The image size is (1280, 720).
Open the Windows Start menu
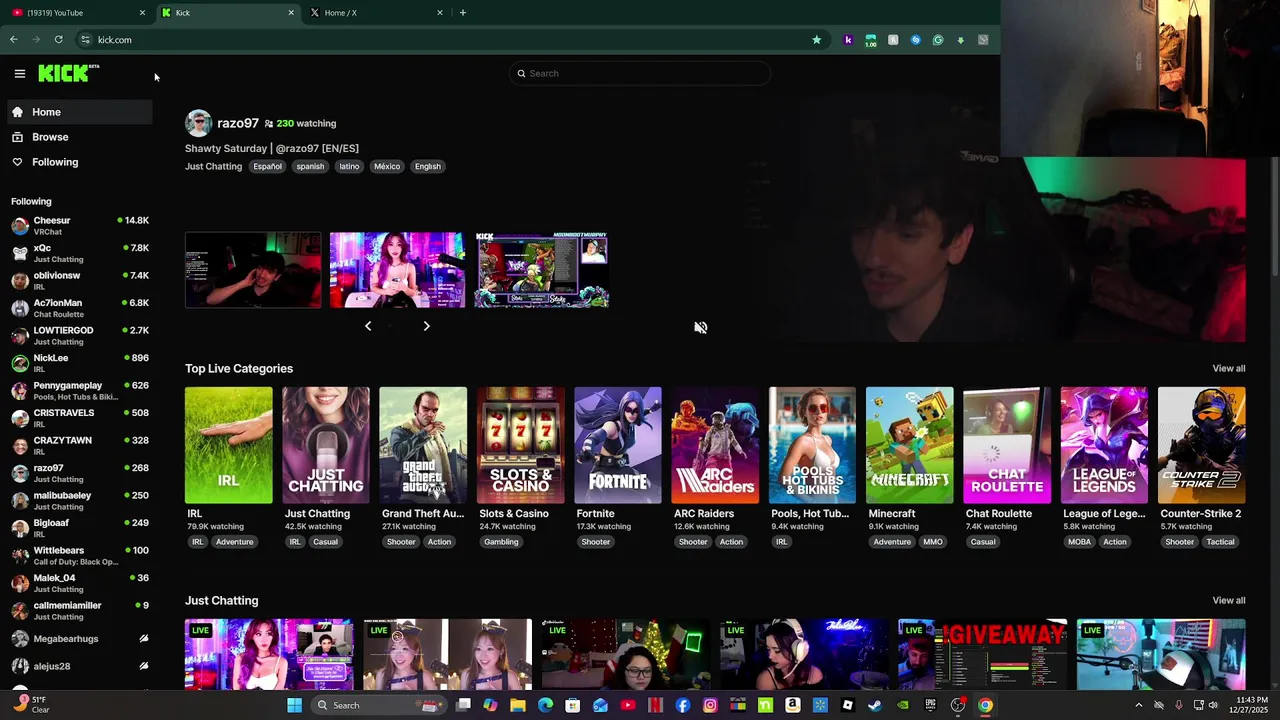point(294,705)
